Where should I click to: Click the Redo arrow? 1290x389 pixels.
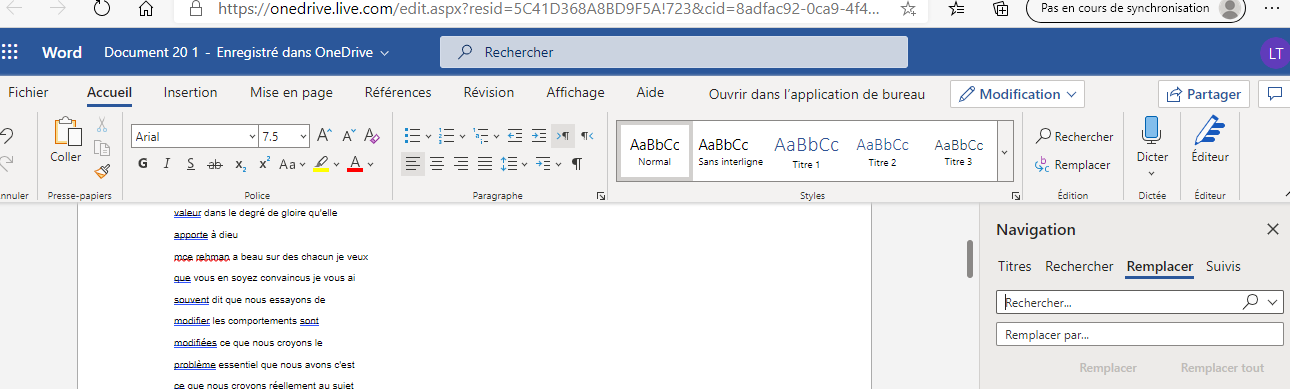pyautogui.click(x=6, y=163)
